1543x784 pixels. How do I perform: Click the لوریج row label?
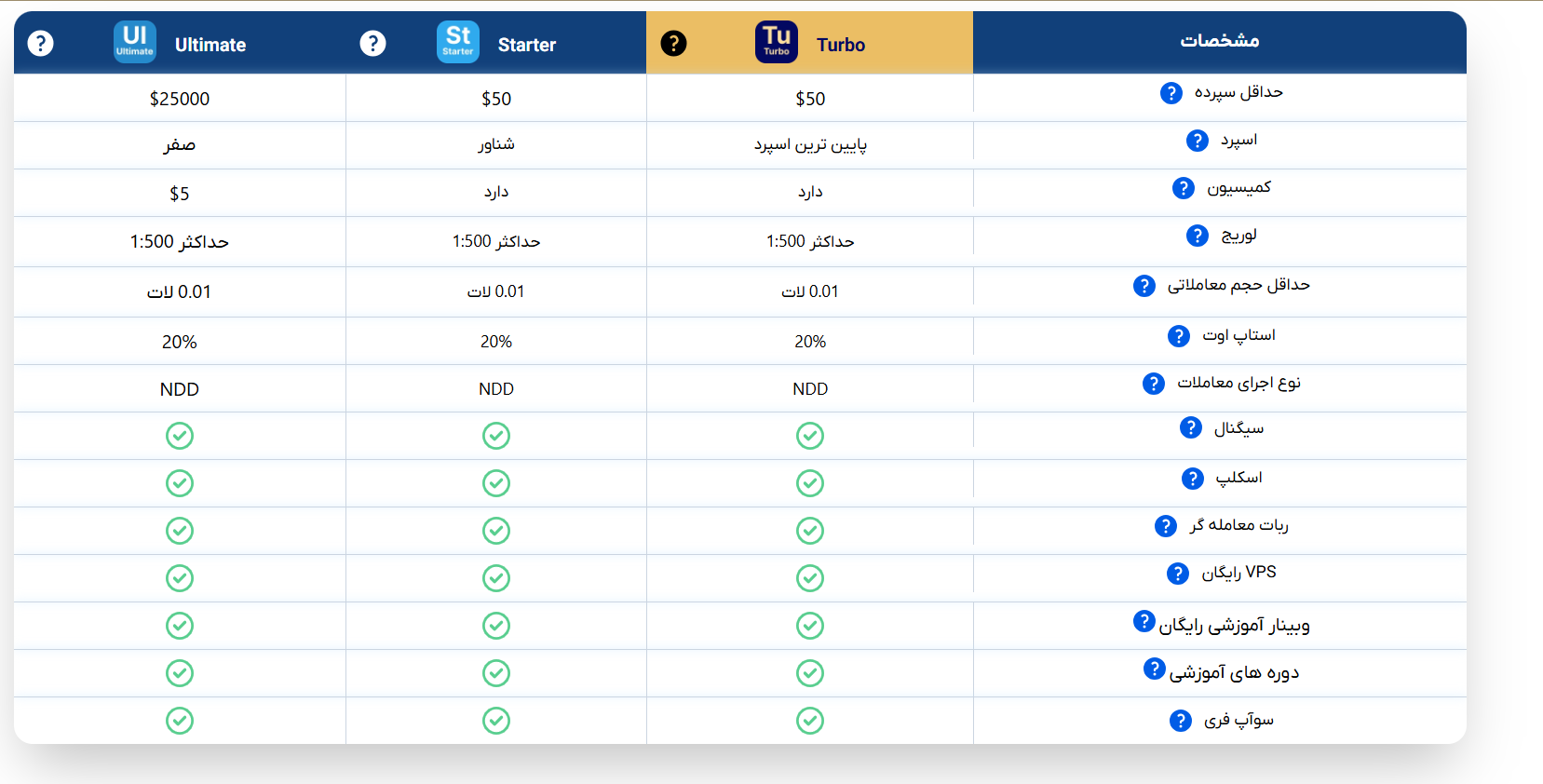(1238, 237)
